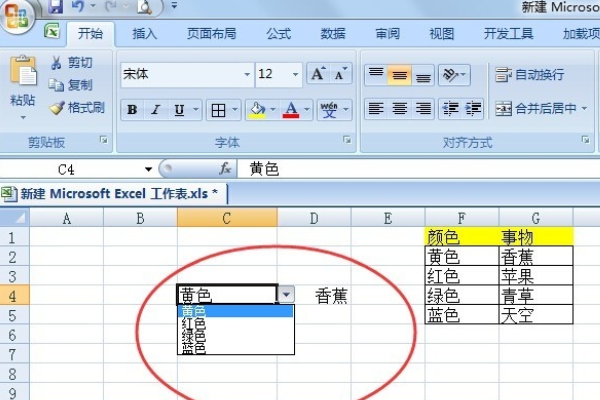Choose 红色 from the dropdown list
The image size is (600, 400).
point(236,323)
